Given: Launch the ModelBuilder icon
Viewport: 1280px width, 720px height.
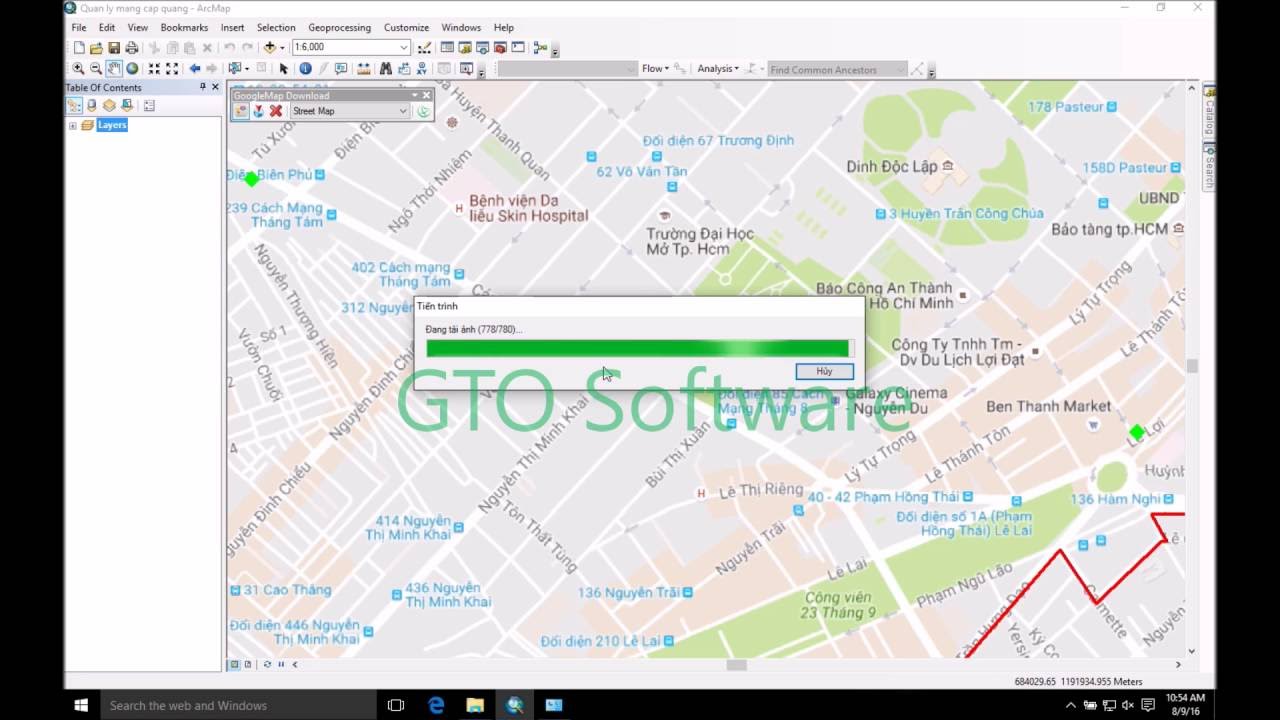Looking at the screenshot, I should point(540,47).
